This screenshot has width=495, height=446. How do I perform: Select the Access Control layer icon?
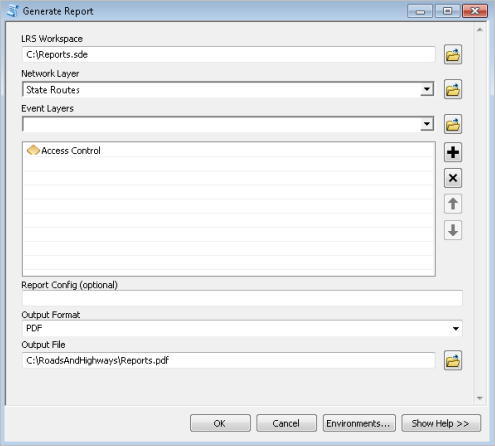point(33,150)
